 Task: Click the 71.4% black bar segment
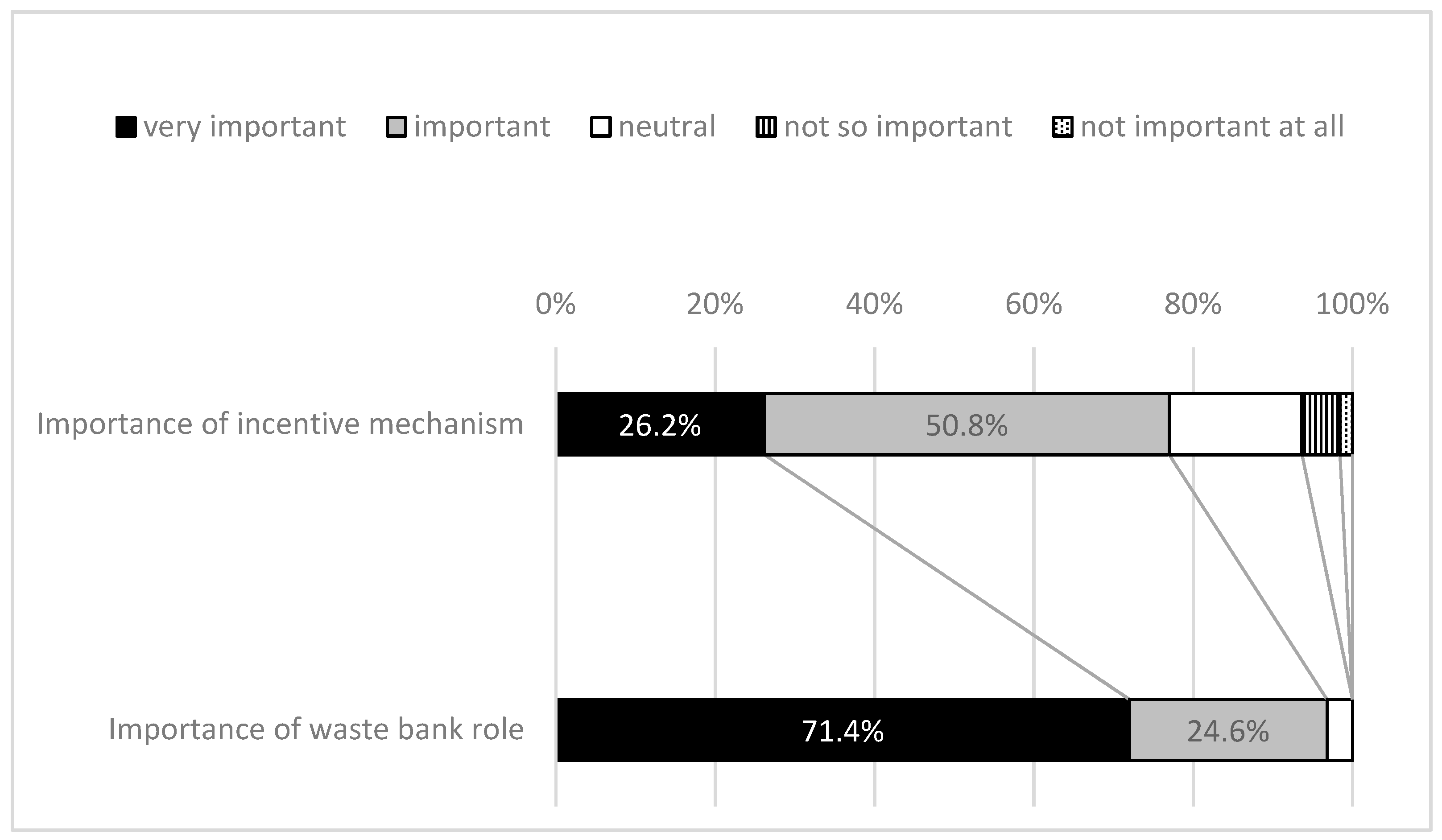tap(842, 730)
